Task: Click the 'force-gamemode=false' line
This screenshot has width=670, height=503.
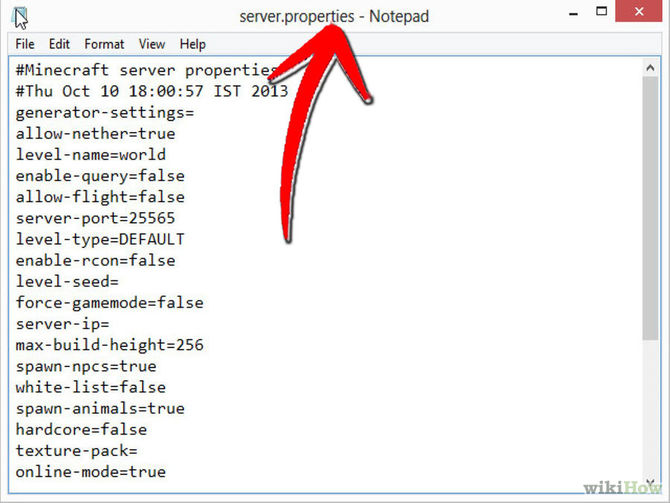Action: pyautogui.click(x=109, y=303)
